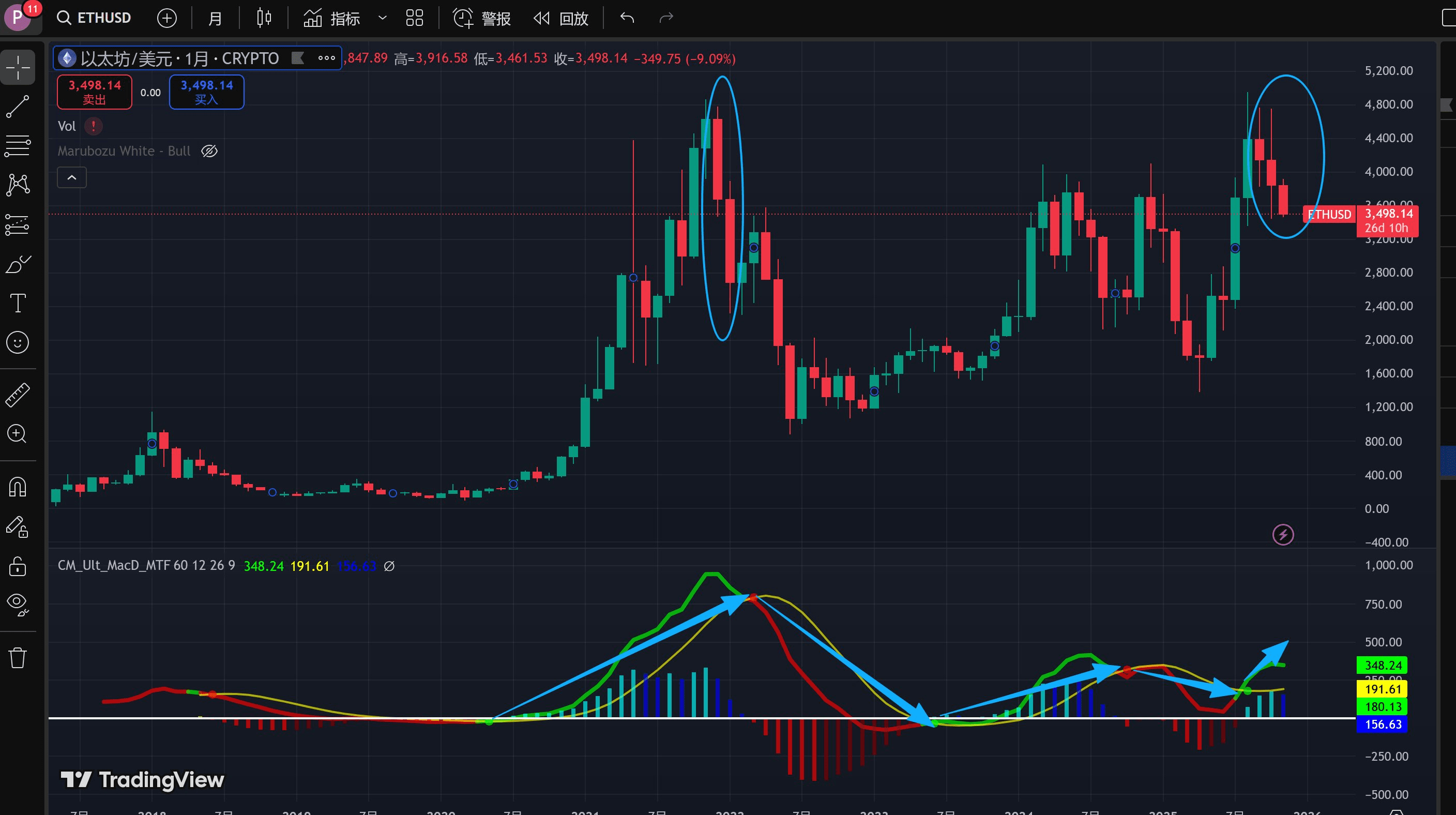Click the lightning fast-trade icon on the chart
This screenshot has height=815, width=1456.
(x=1283, y=535)
